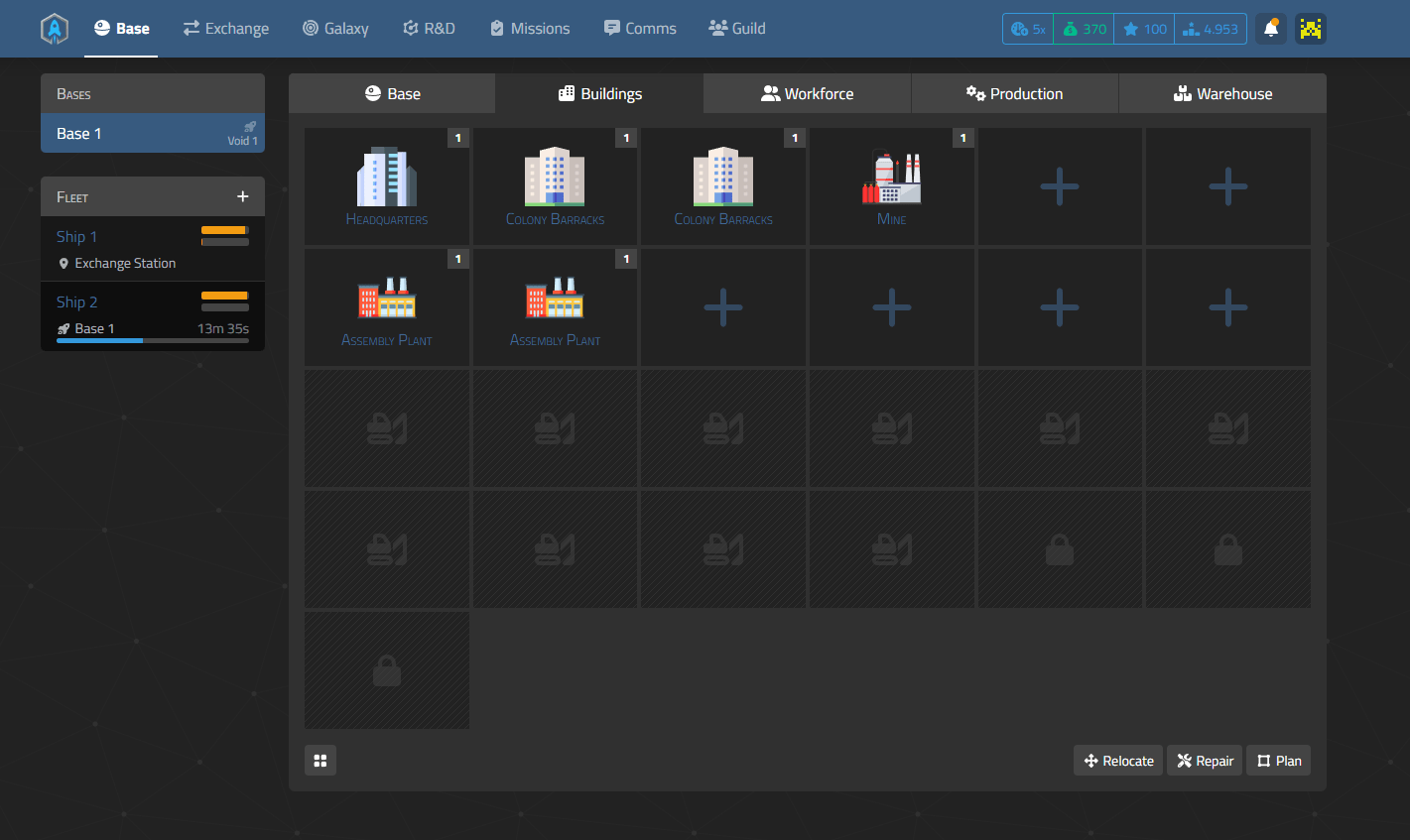Click last padlock slot in fourth row
The image size is (1410, 840).
[1228, 549]
